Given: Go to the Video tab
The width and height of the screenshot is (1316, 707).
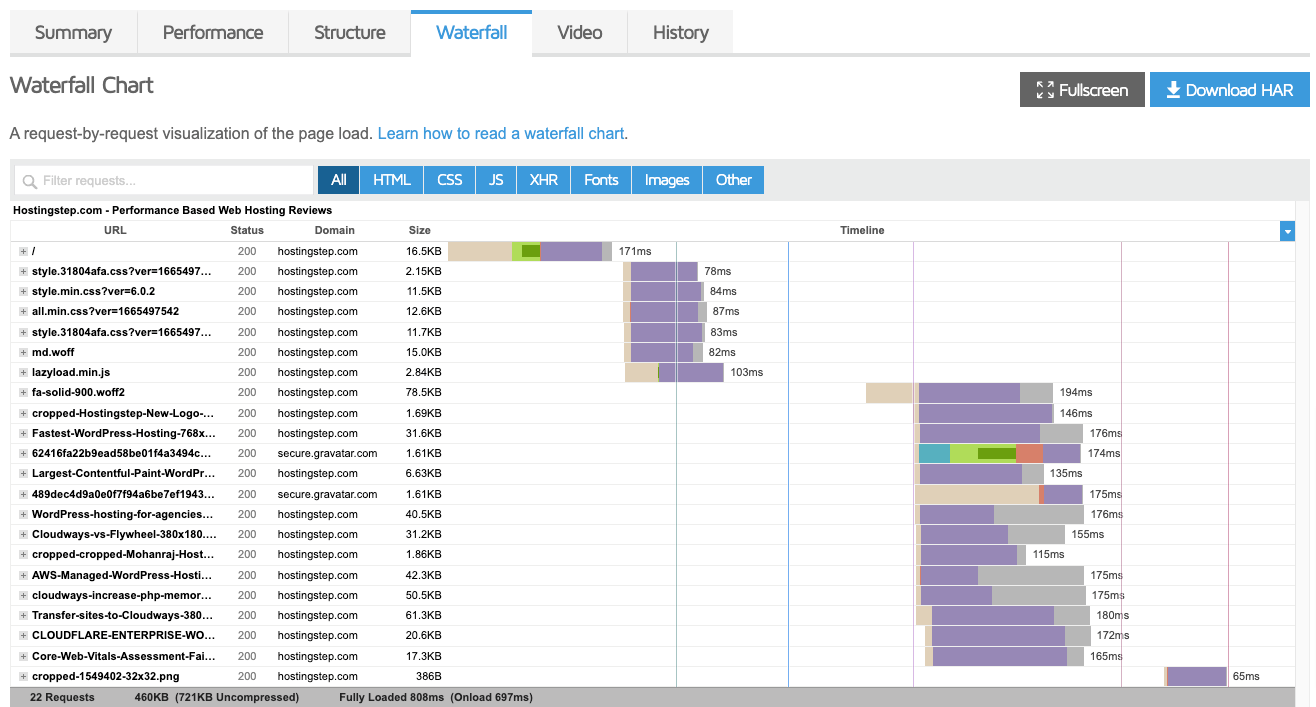Looking at the screenshot, I should (580, 32).
